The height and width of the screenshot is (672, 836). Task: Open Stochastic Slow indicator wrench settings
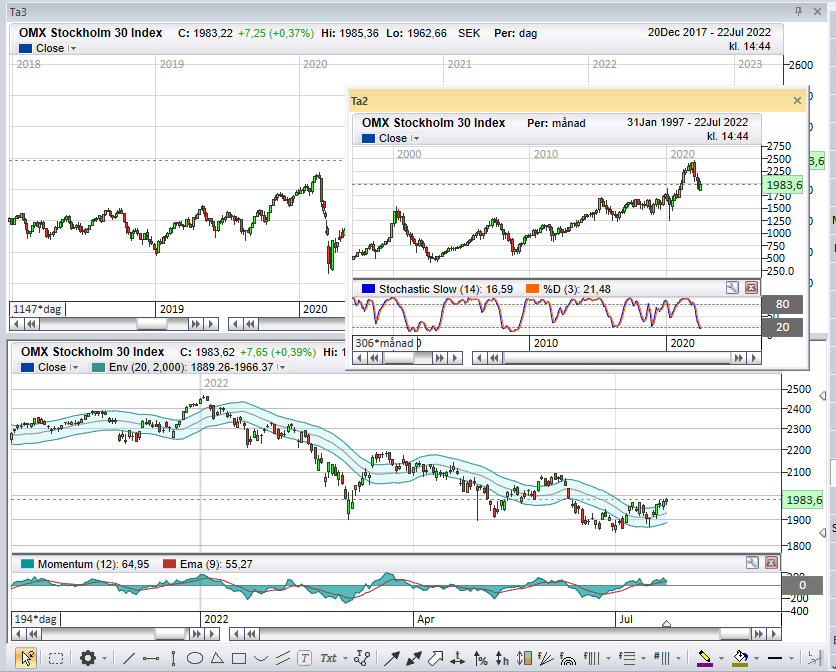click(x=732, y=288)
